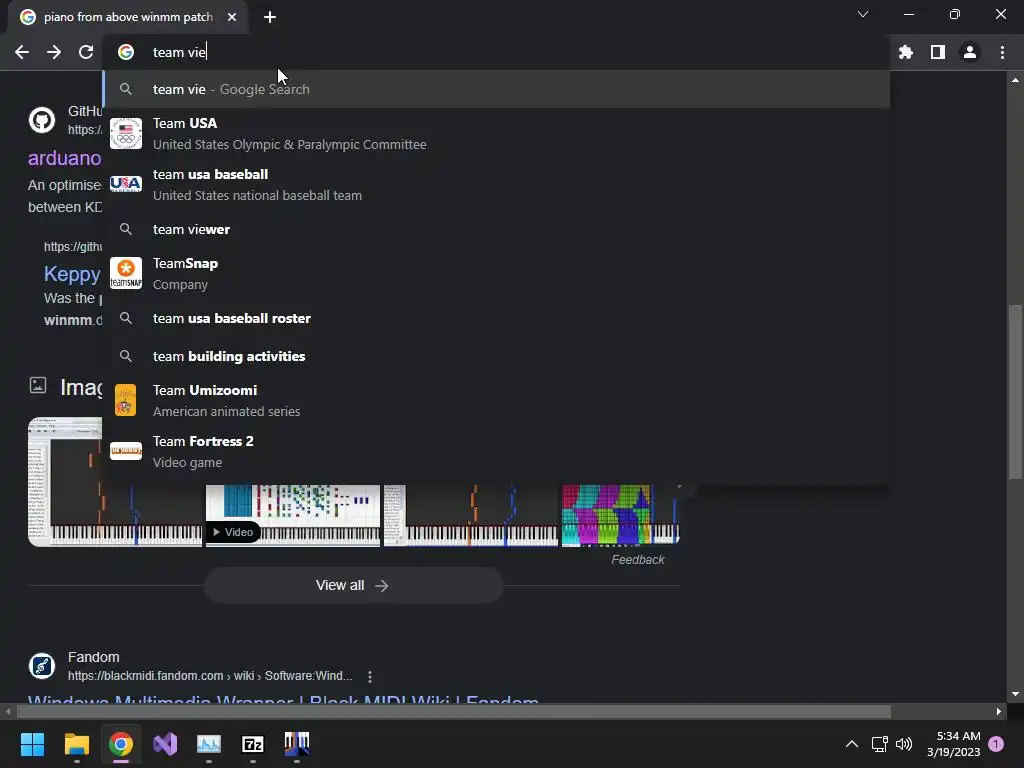The width and height of the screenshot is (1024, 768).
Task: Click the TeamSnap logo icon
Action: tap(125, 274)
